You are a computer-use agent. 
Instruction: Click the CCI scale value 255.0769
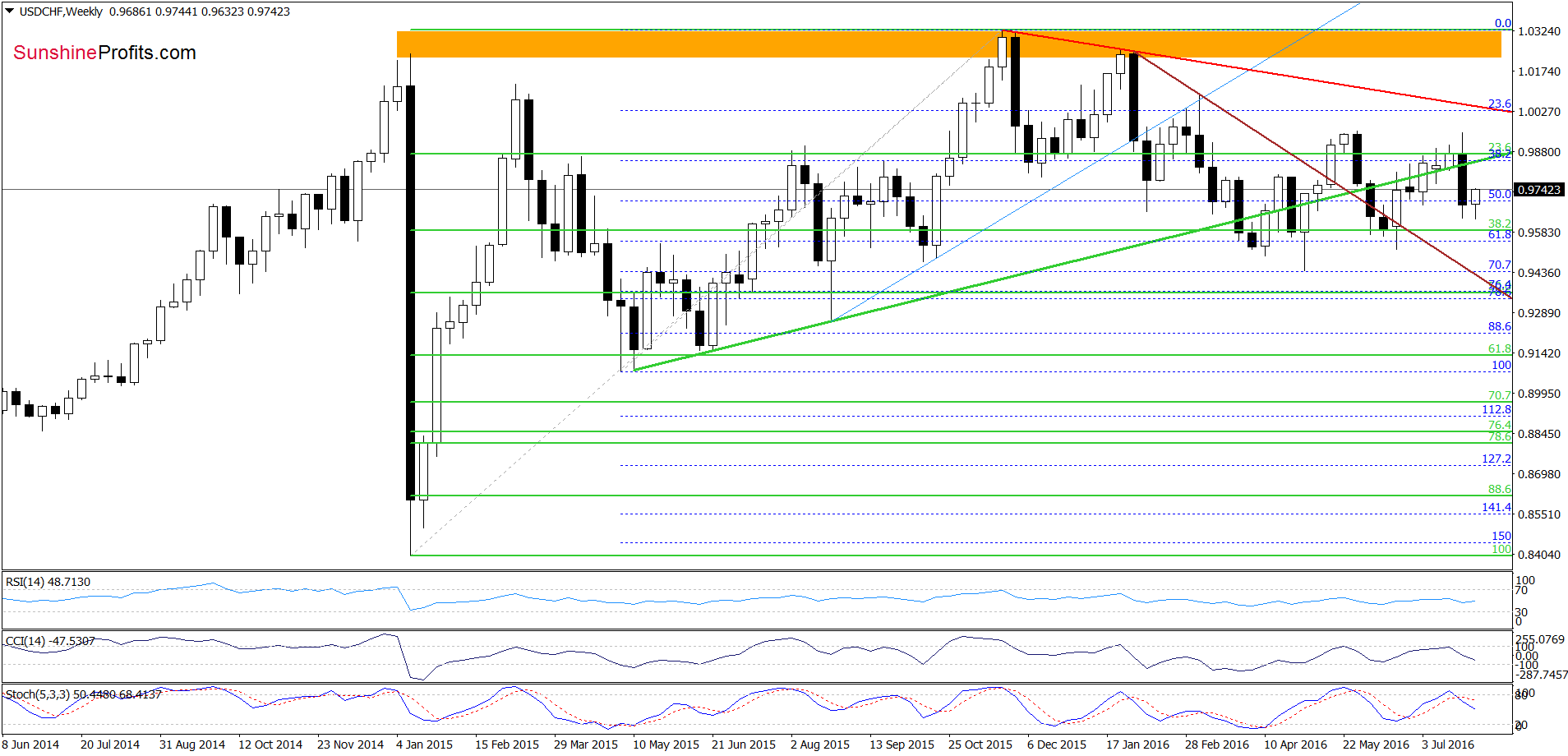coord(1540,639)
